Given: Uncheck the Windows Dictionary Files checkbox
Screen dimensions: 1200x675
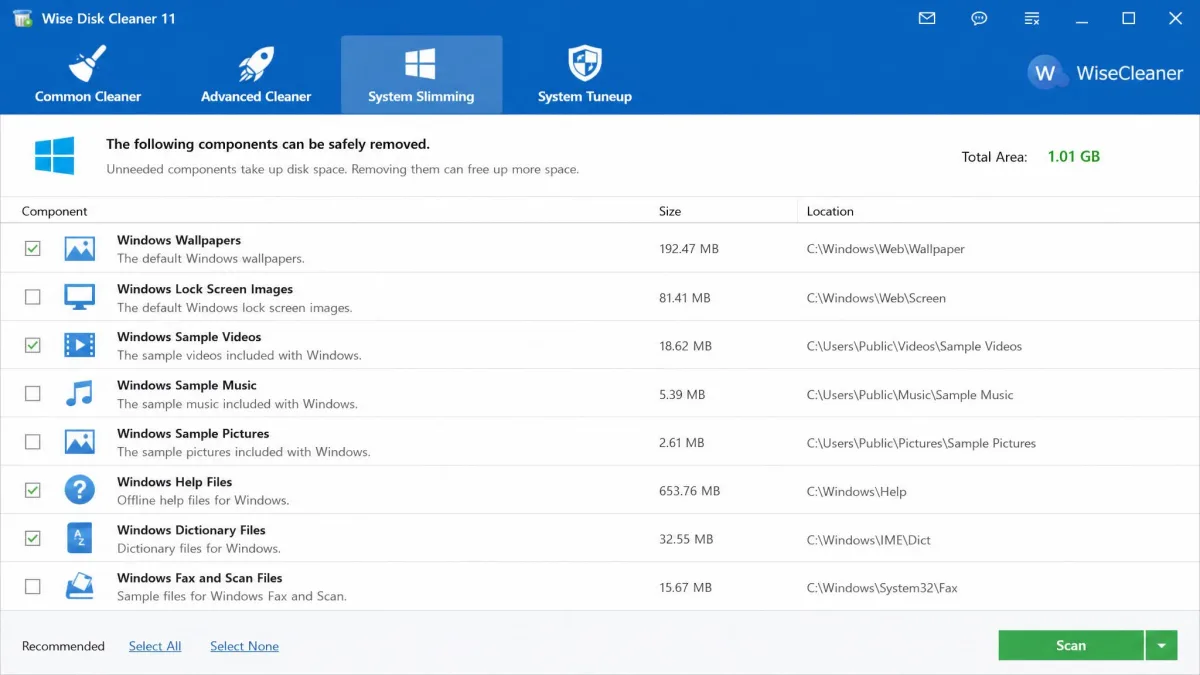Looking at the screenshot, I should 33,538.
